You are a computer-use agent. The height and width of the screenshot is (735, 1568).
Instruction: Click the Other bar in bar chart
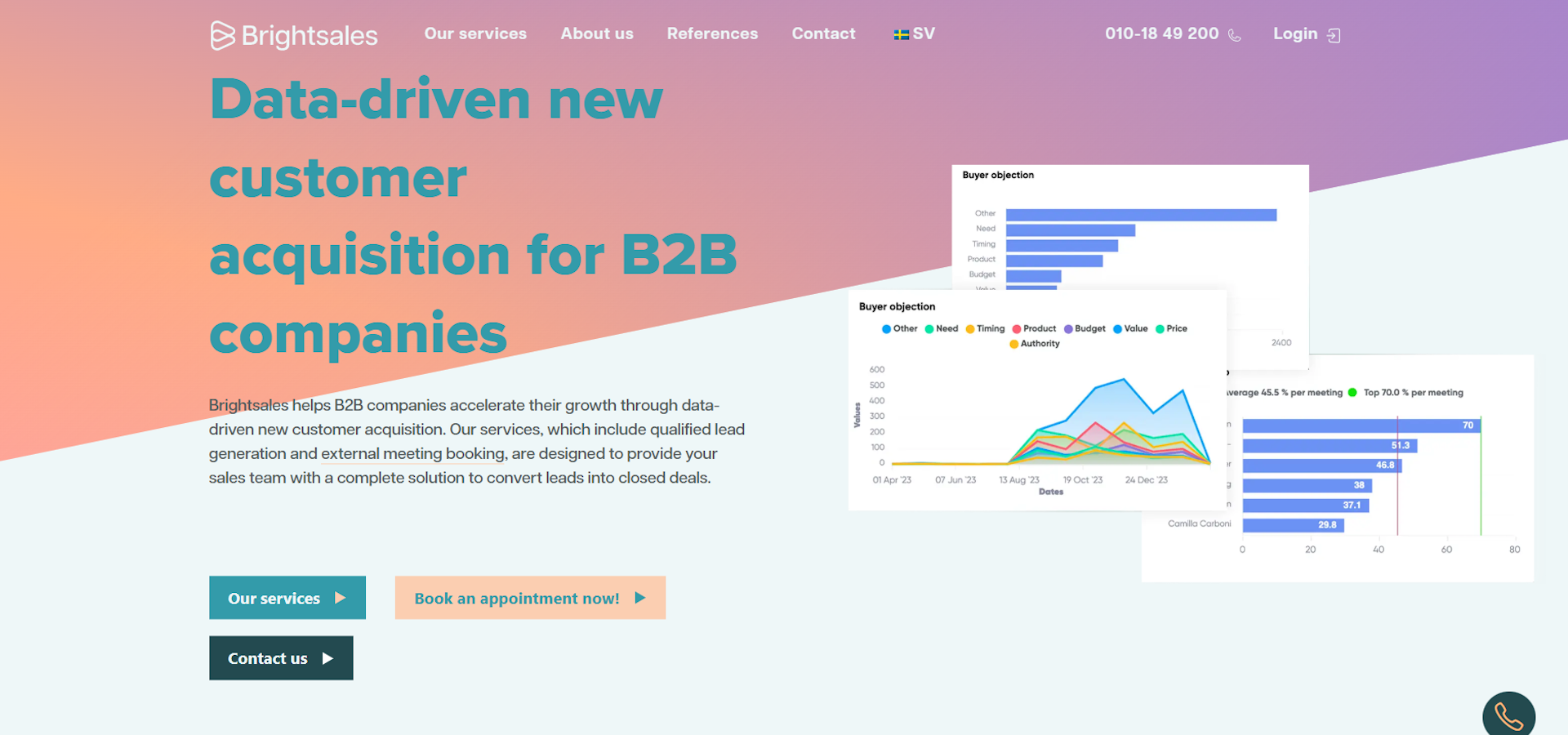1141,215
